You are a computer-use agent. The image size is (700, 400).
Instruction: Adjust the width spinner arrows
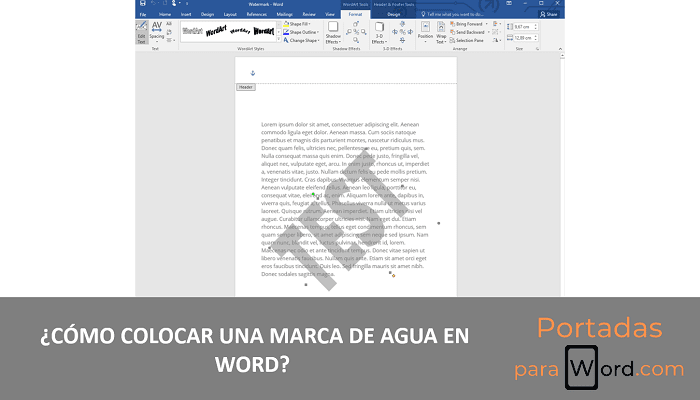pos(536,38)
